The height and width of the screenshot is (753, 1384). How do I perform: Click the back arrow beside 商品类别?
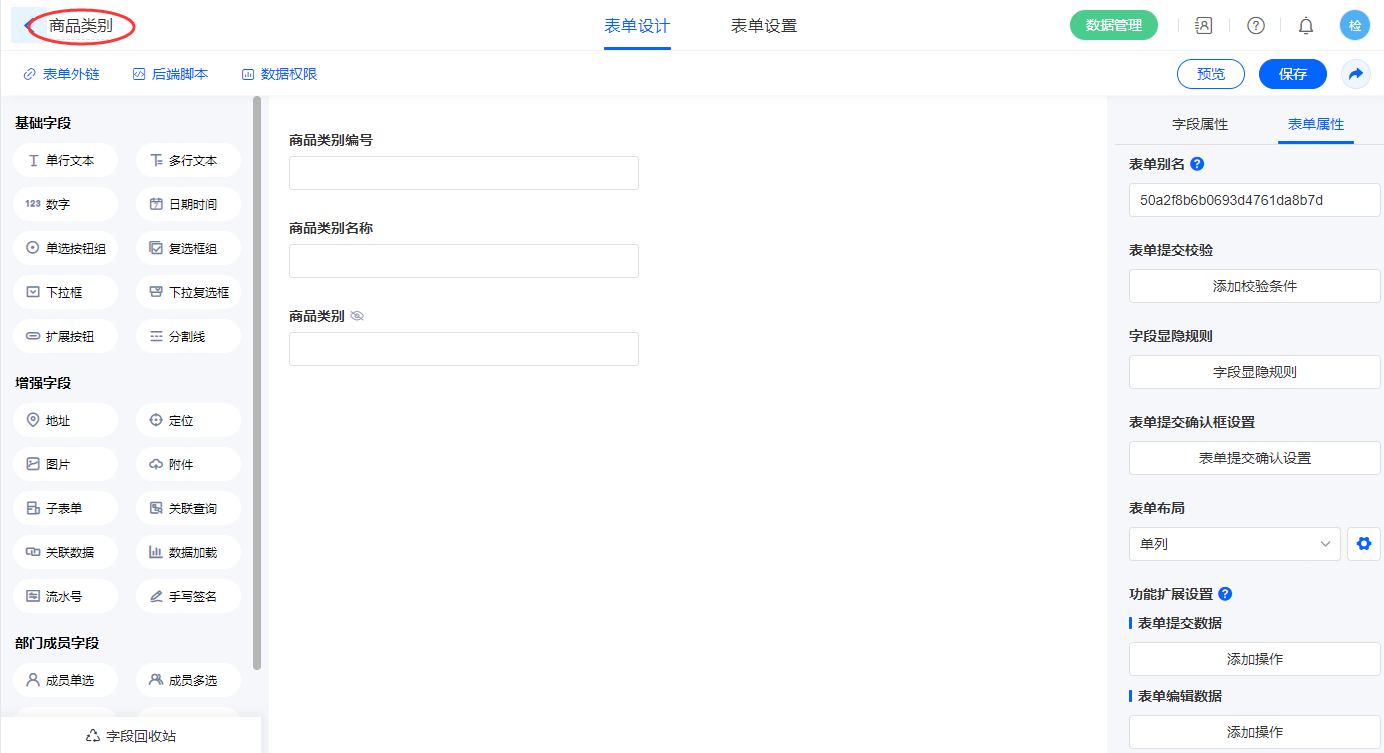pyautogui.click(x=26, y=25)
